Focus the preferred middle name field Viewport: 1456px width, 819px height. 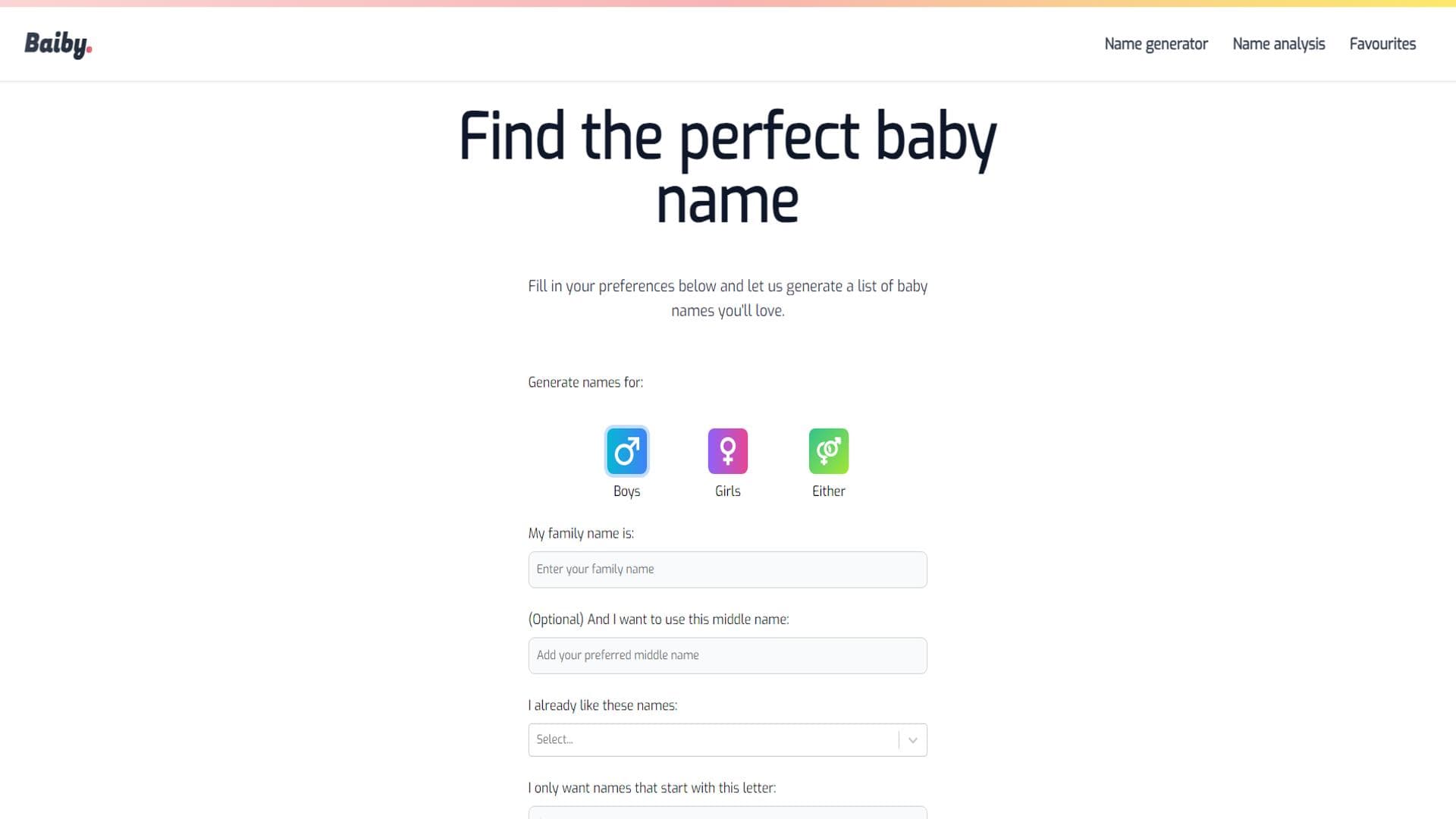[x=727, y=655]
